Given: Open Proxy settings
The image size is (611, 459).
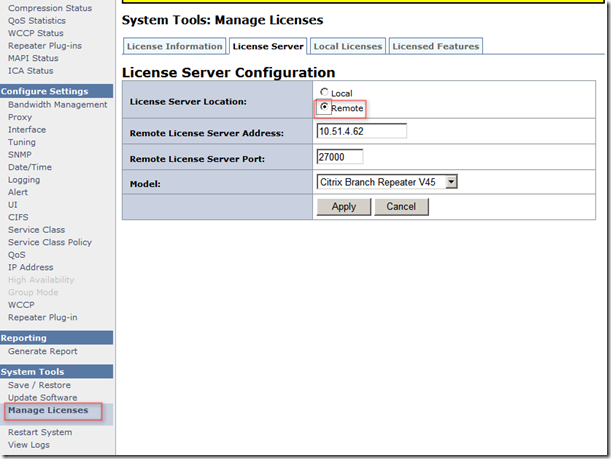Looking at the screenshot, I should click(x=20, y=117).
